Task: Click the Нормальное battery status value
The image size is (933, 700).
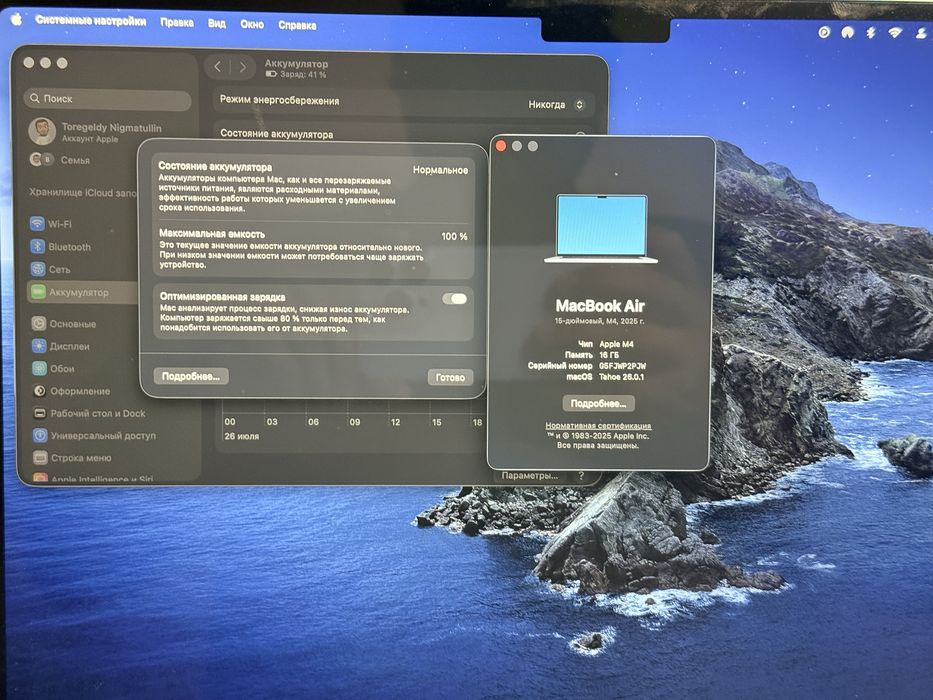Action: click(440, 170)
